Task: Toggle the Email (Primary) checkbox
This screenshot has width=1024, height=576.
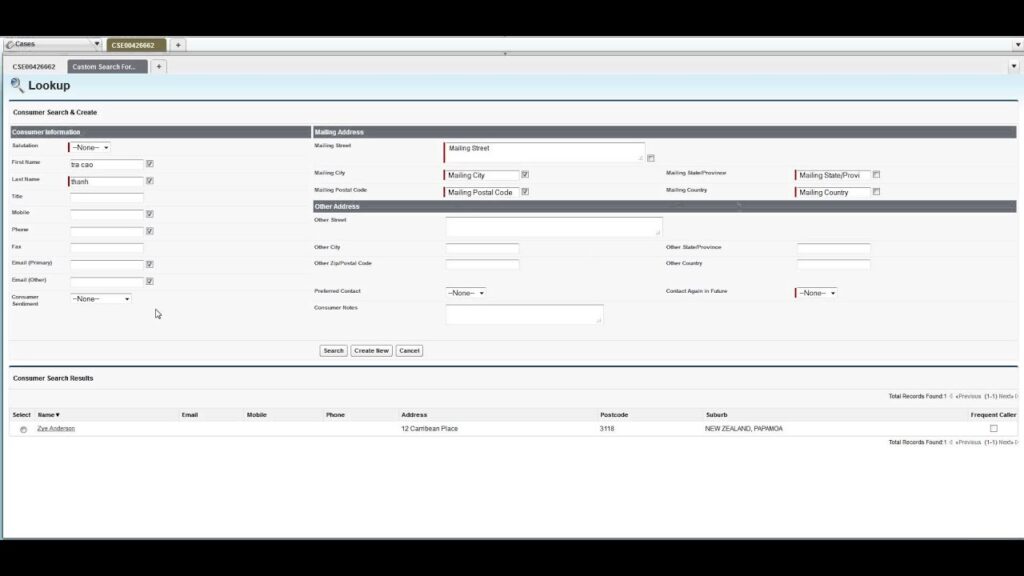Action: pyautogui.click(x=150, y=264)
